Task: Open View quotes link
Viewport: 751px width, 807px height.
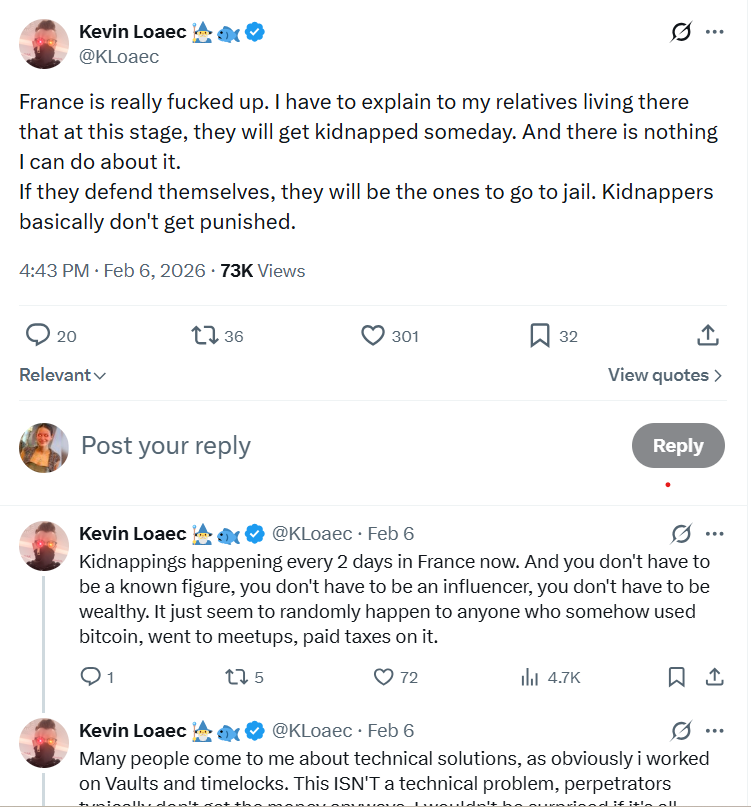Action: (x=665, y=376)
